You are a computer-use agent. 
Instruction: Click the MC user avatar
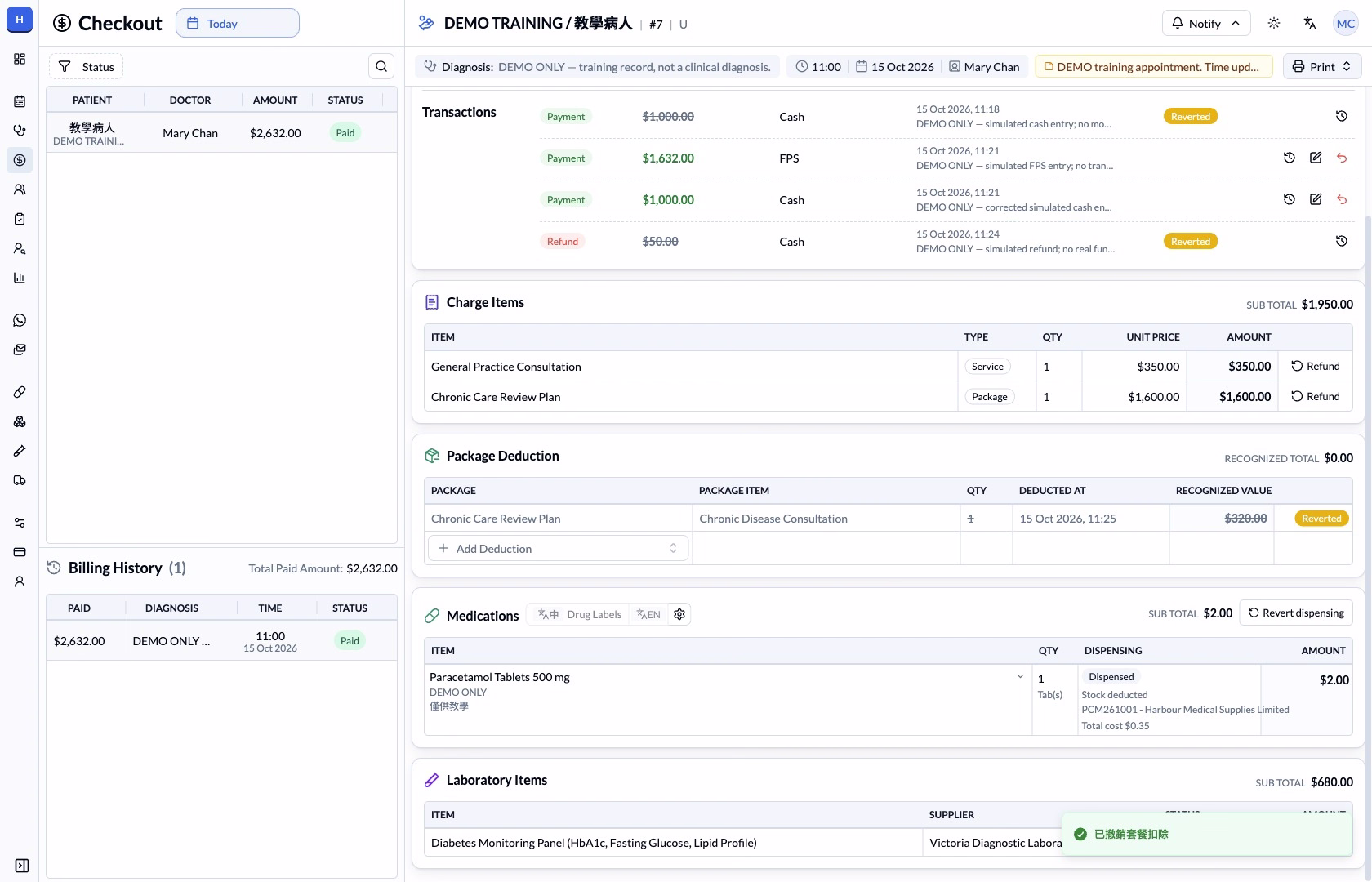1346,24
